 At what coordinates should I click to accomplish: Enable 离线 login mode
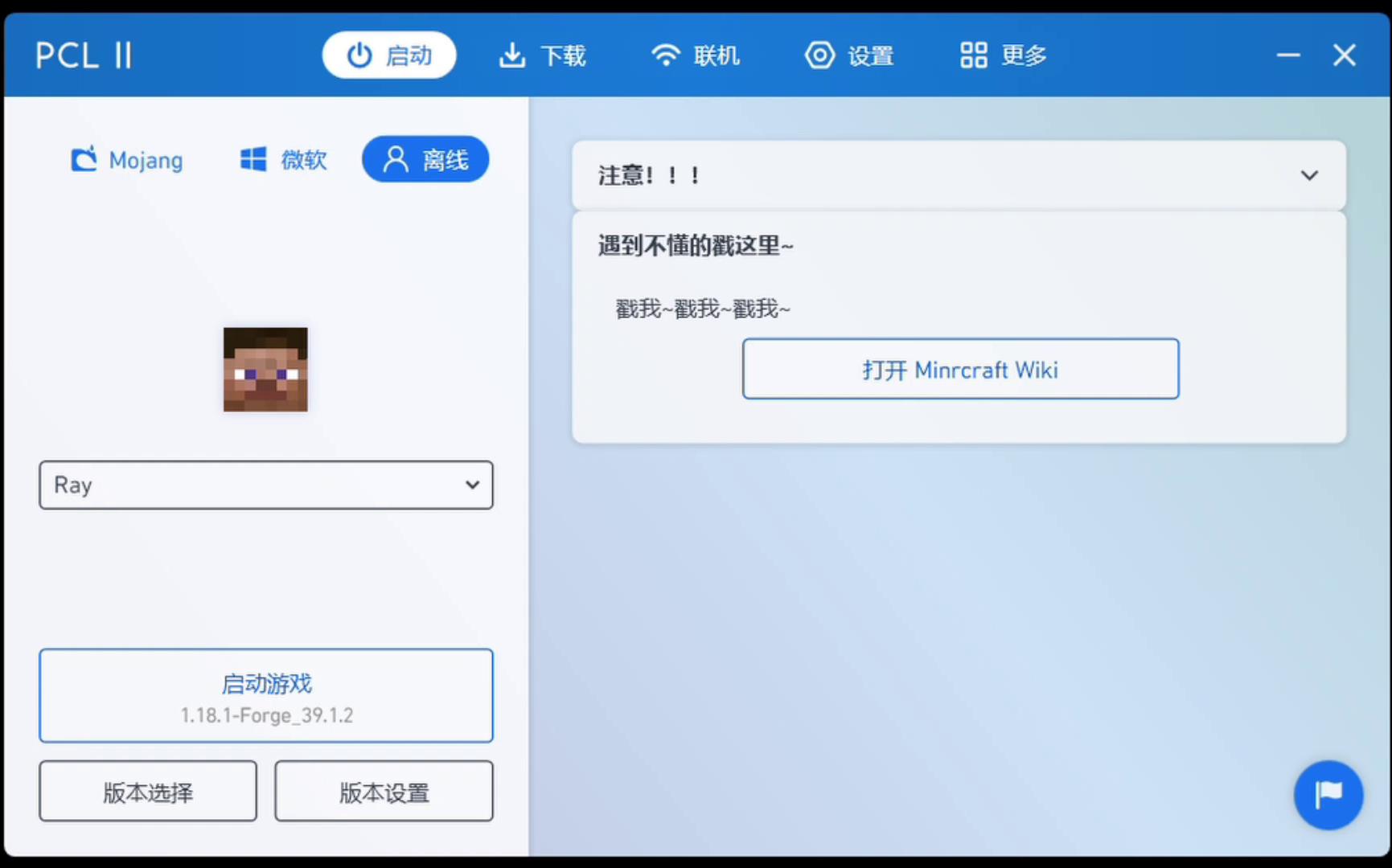pyautogui.click(x=425, y=159)
